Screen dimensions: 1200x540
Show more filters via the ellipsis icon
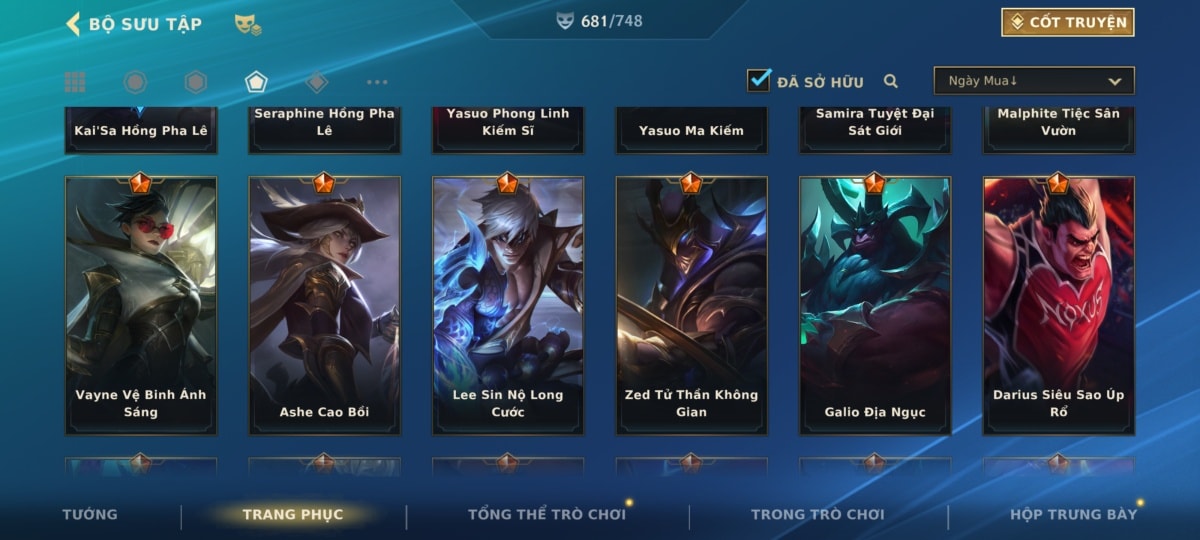(377, 82)
